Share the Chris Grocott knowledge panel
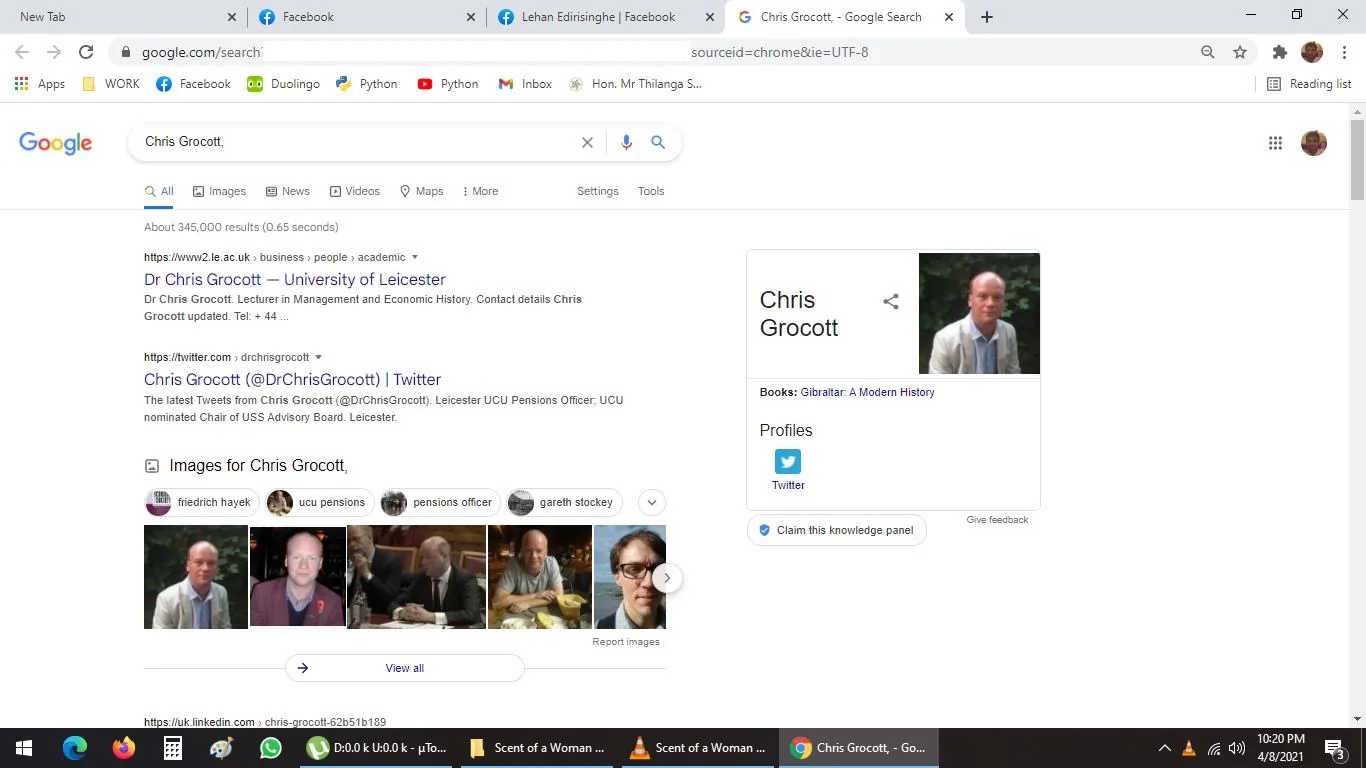The width and height of the screenshot is (1366, 768). [891, 301]
